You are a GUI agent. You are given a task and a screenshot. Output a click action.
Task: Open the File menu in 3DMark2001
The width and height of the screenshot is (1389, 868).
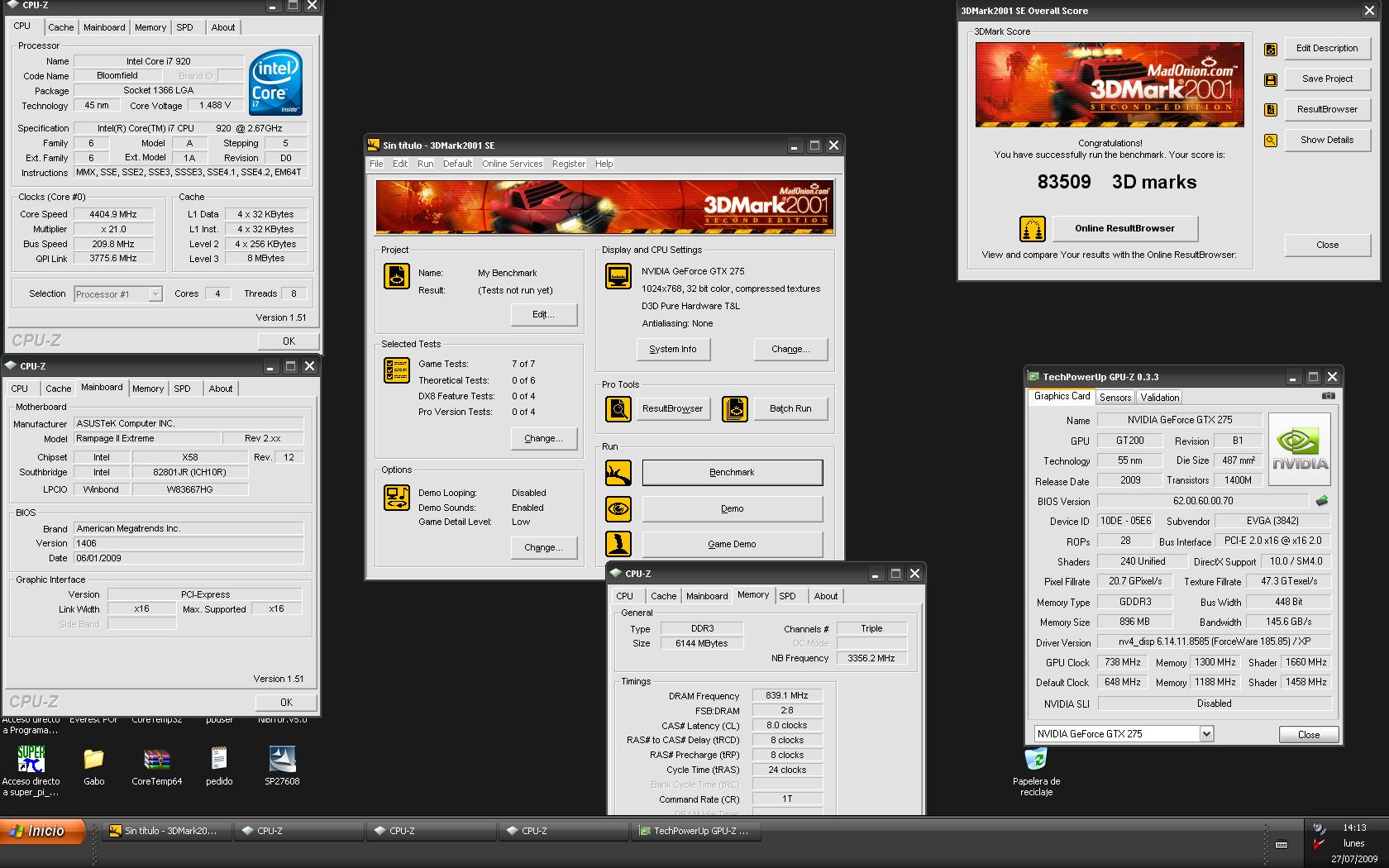coord(376,164)
